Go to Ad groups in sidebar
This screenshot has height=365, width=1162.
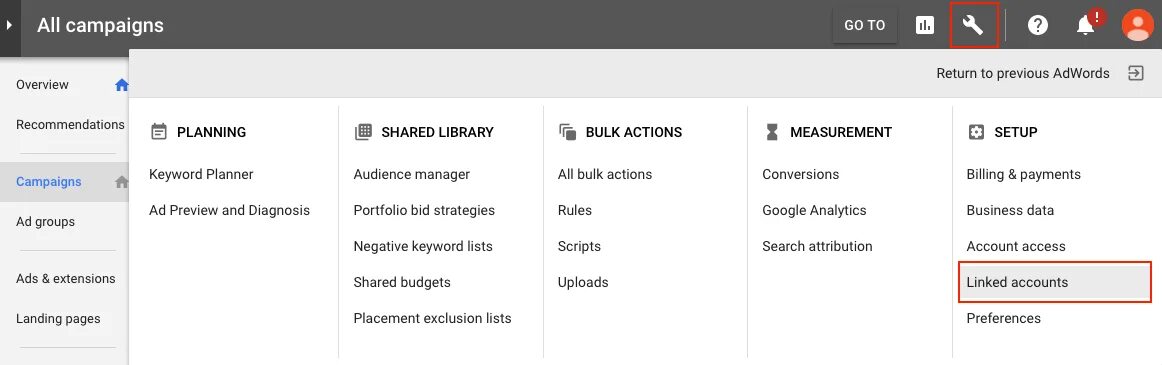(x=45, y=221)
